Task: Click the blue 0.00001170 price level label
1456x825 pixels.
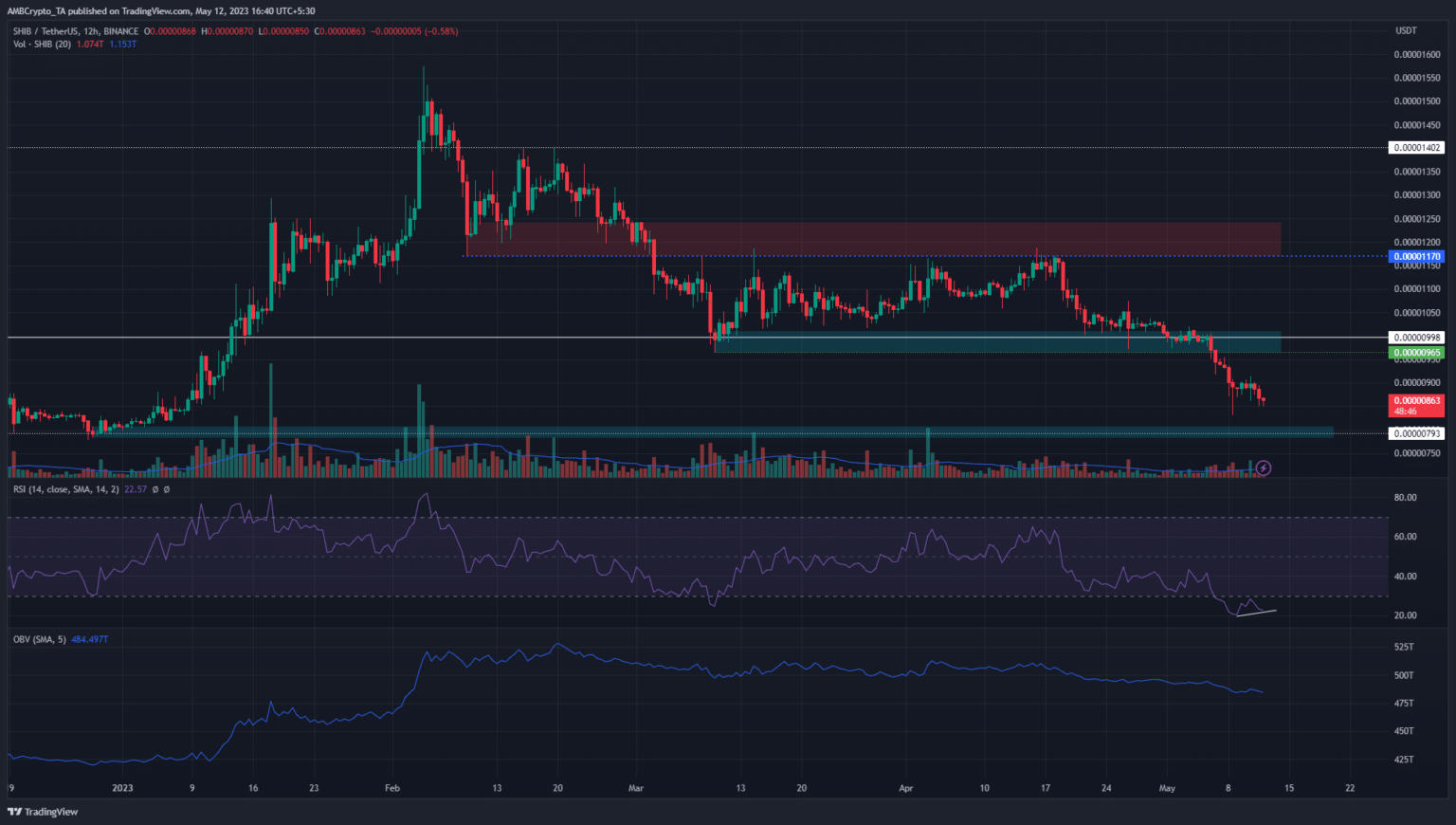Action: (x=1416, y=256)
